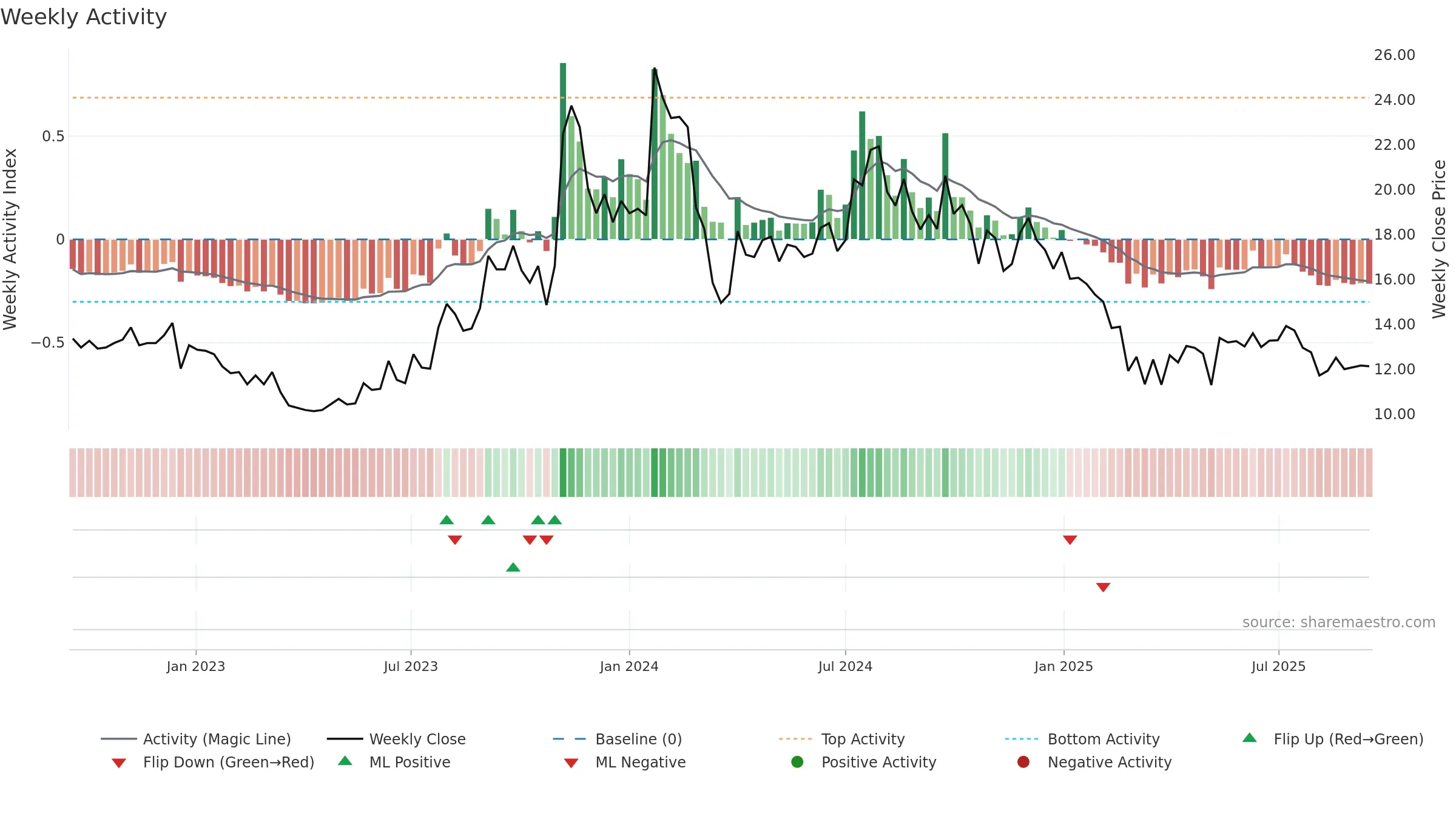Click the 0.5 activity index tick label

tap(53, 136)
